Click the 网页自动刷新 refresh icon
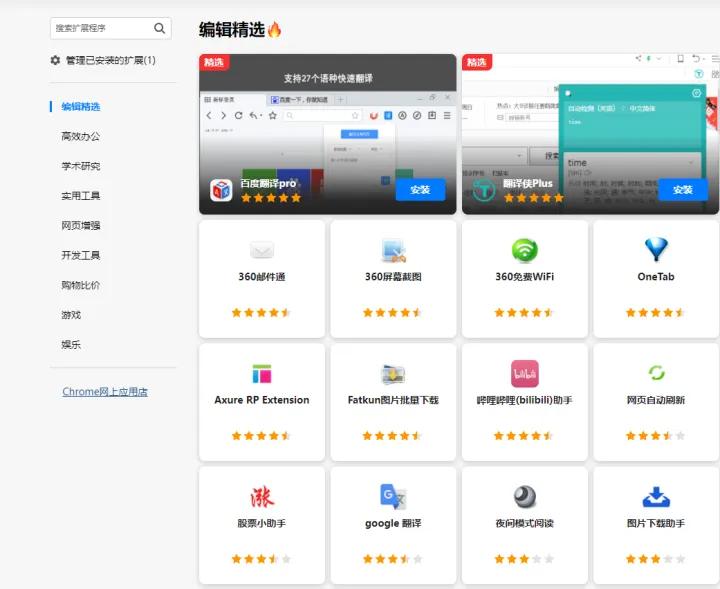This screenshot has width=720, height=589. tap(656, 373)
